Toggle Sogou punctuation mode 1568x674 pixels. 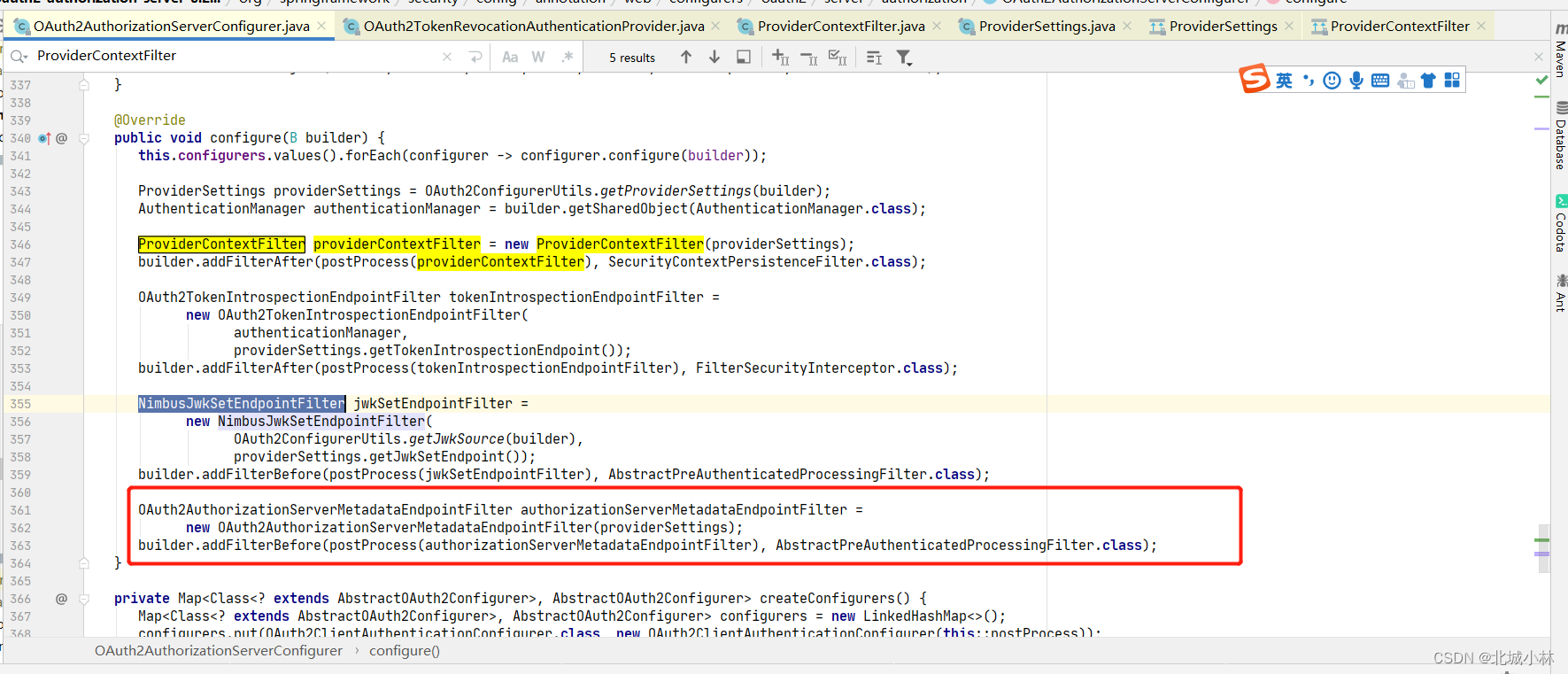click(1309, 81)
